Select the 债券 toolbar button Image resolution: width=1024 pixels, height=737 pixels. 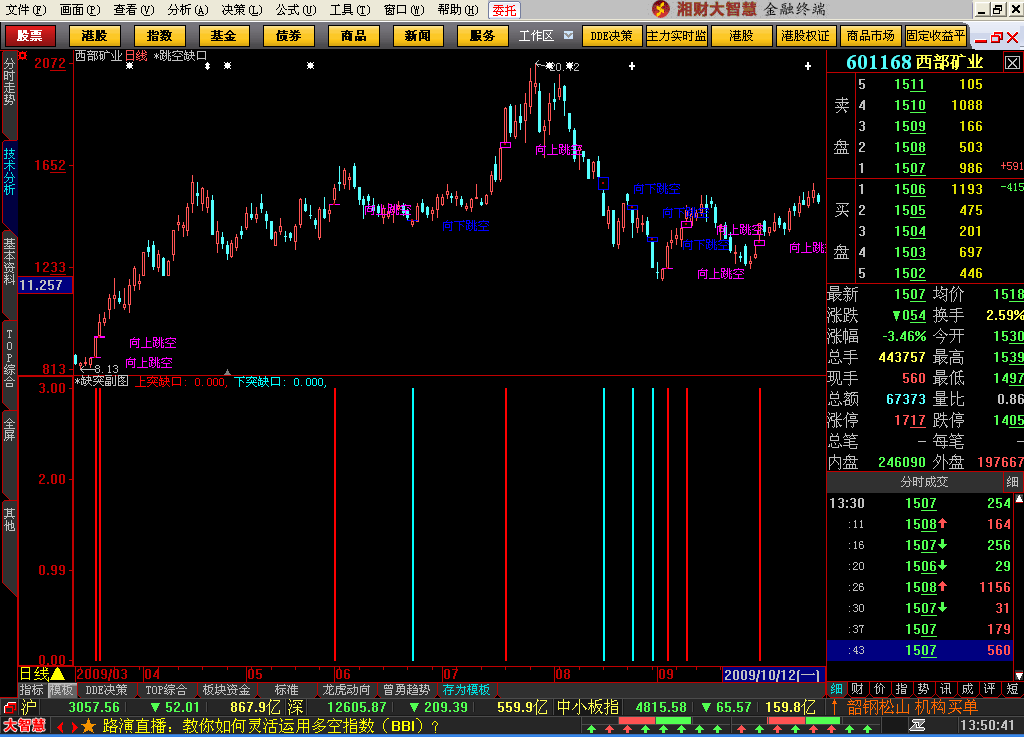tap(288, 36)
